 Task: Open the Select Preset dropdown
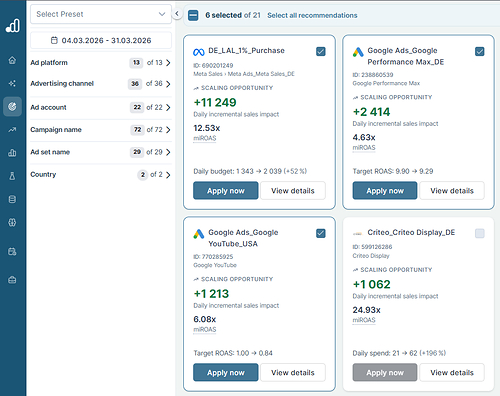coord(101,14)
